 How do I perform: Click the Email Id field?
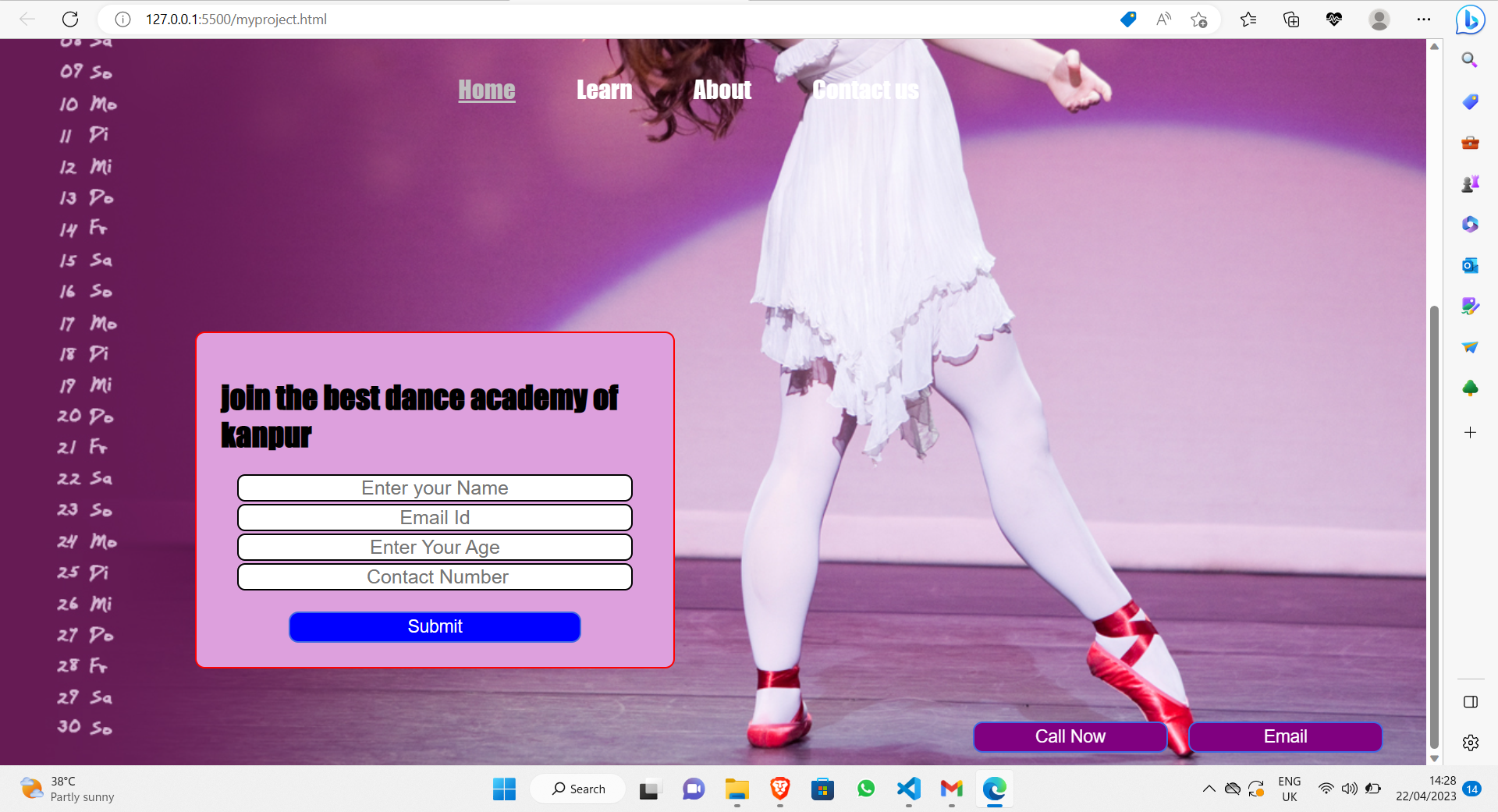(435, 518)
